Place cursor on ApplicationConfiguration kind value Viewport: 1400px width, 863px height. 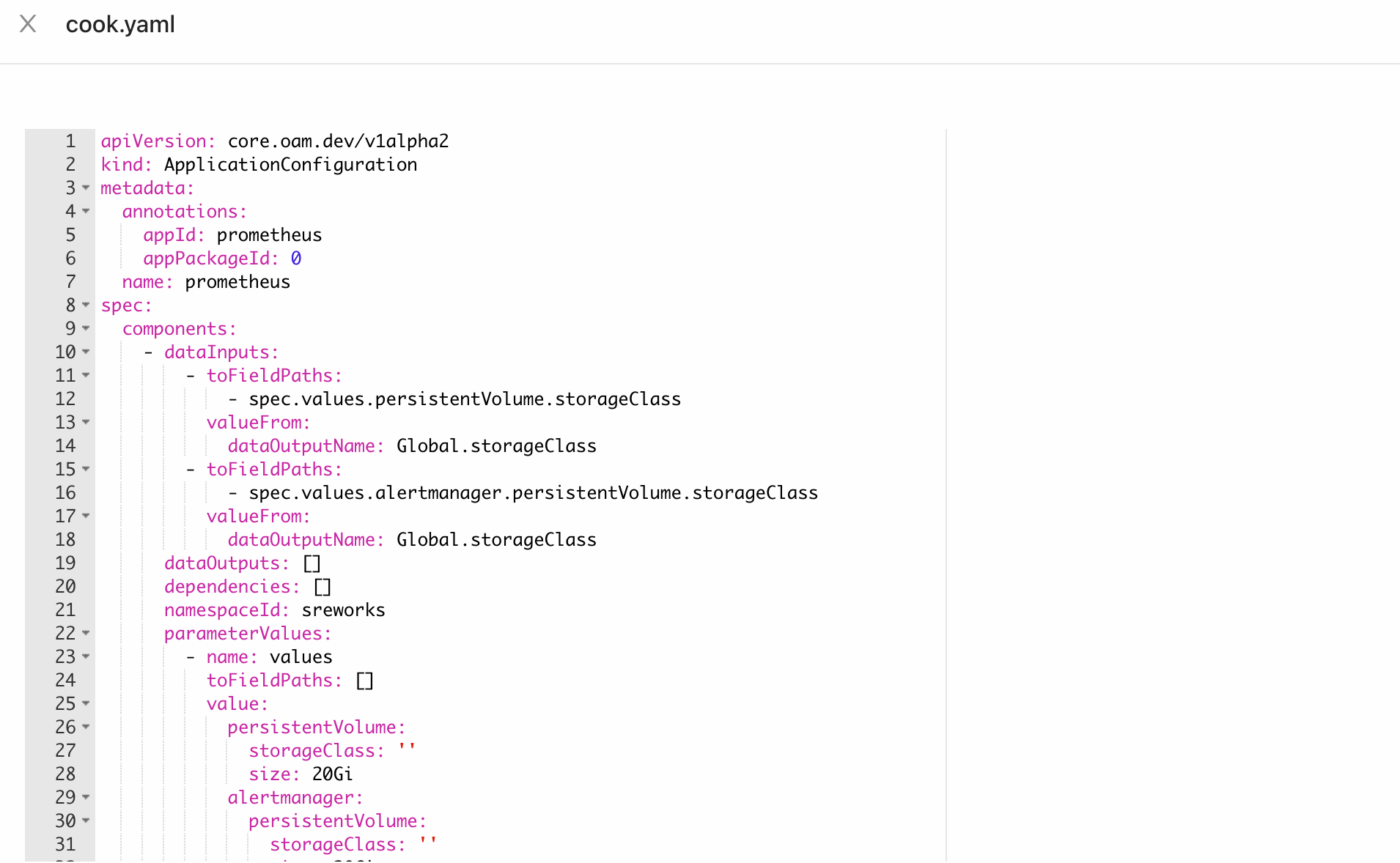point(290,165)
